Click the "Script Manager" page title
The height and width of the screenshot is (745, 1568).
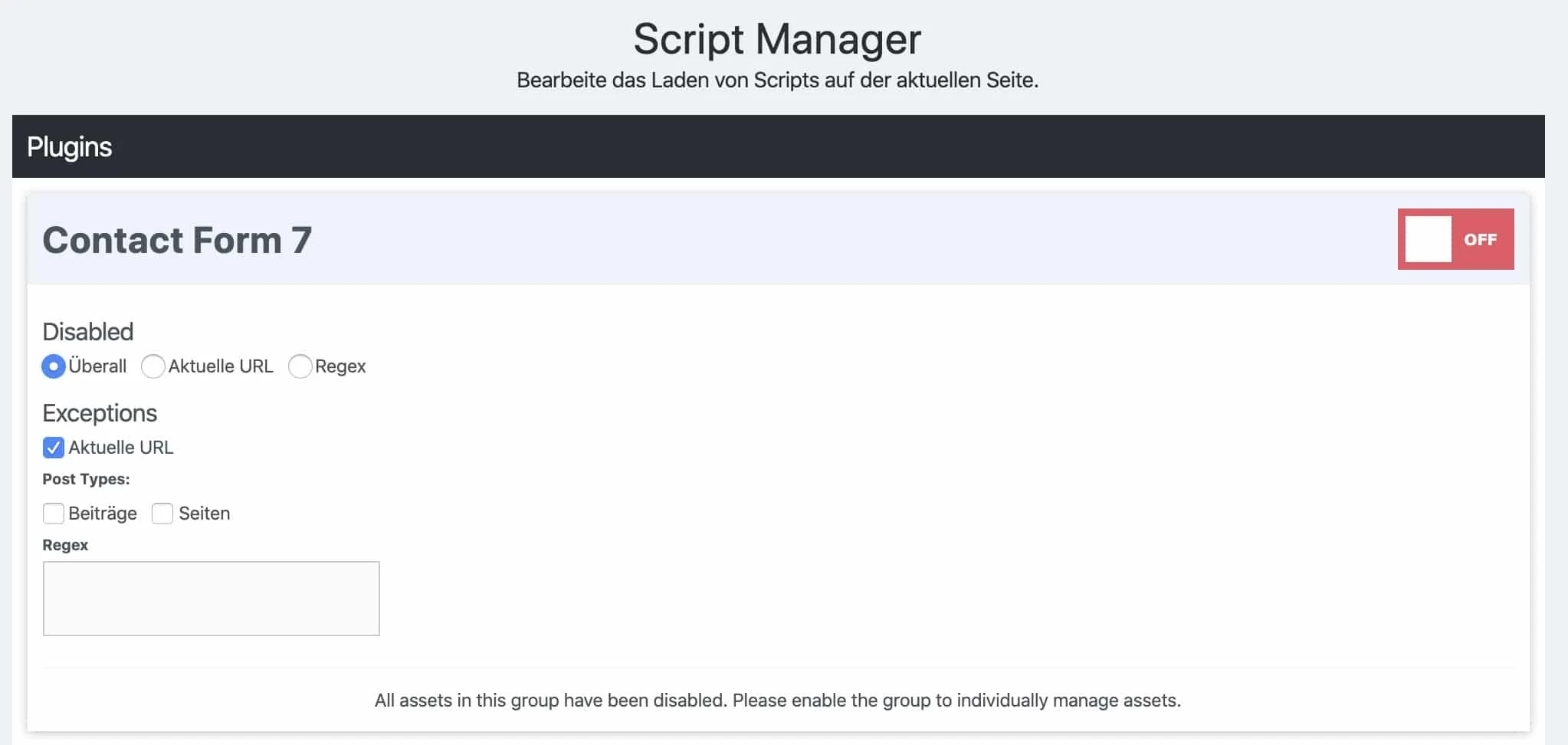pos(776,38)
